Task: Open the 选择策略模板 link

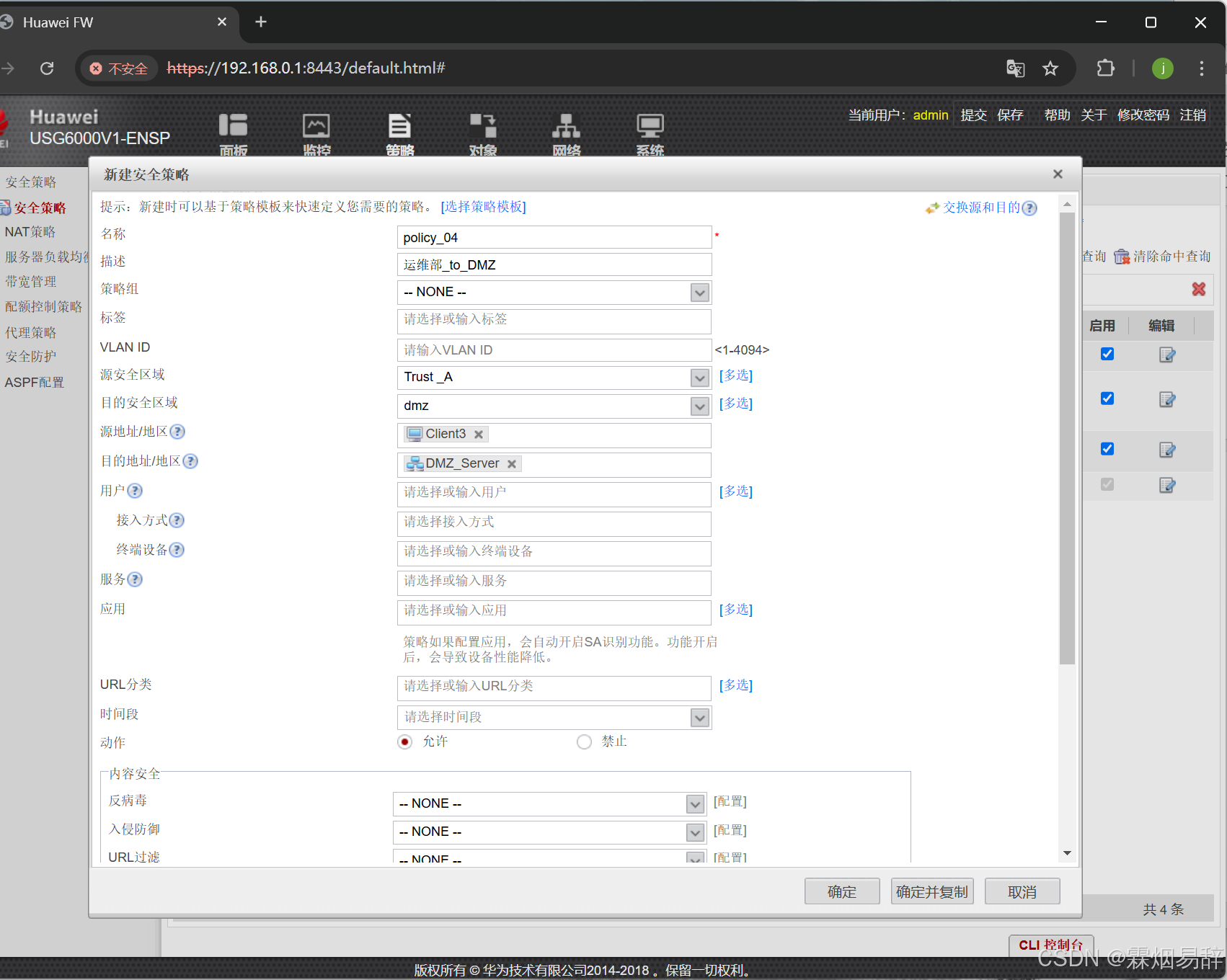Action: pos(484,207)
